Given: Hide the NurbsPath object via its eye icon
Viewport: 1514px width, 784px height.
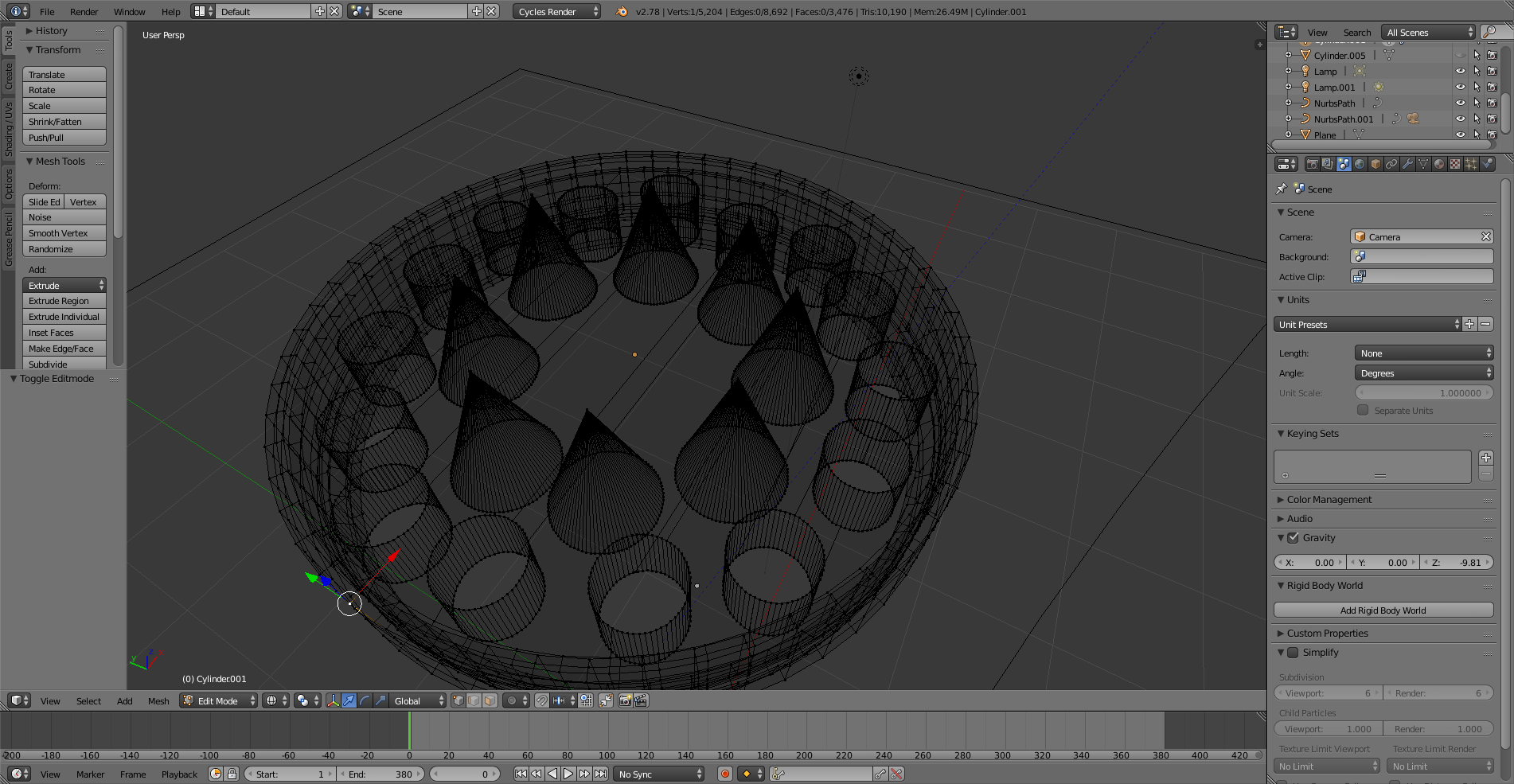Looking at the screenshot, I should pos(1461,103).
